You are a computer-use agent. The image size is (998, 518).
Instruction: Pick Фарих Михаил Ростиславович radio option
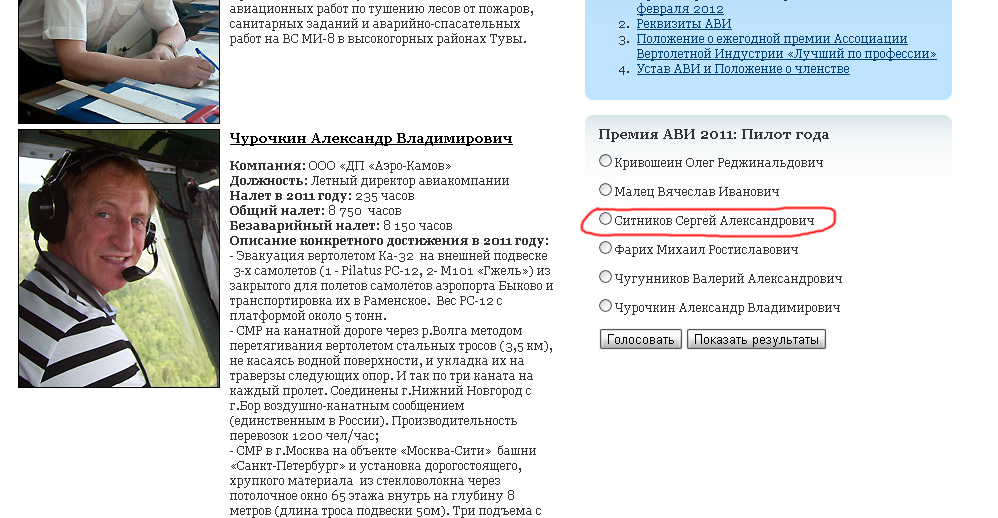(605, 248)
